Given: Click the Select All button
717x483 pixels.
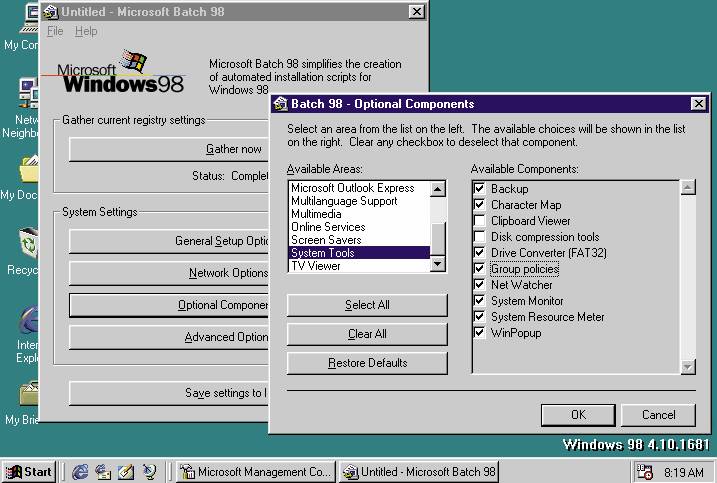Looking at the screenshot, I should click(367, 305).
